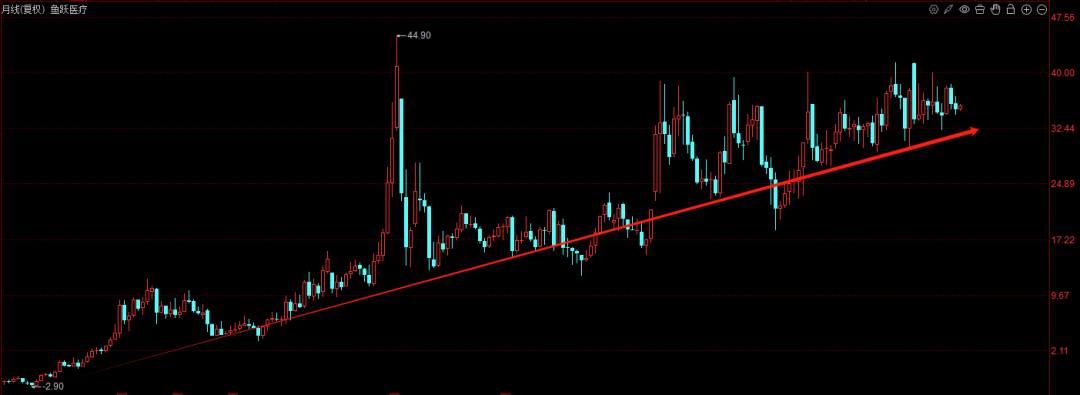The width and height of the screenshot is (1080, 395).
Task: Select the 2.90 low price marker
Action: pyautogui.click(x=53, y=387)
